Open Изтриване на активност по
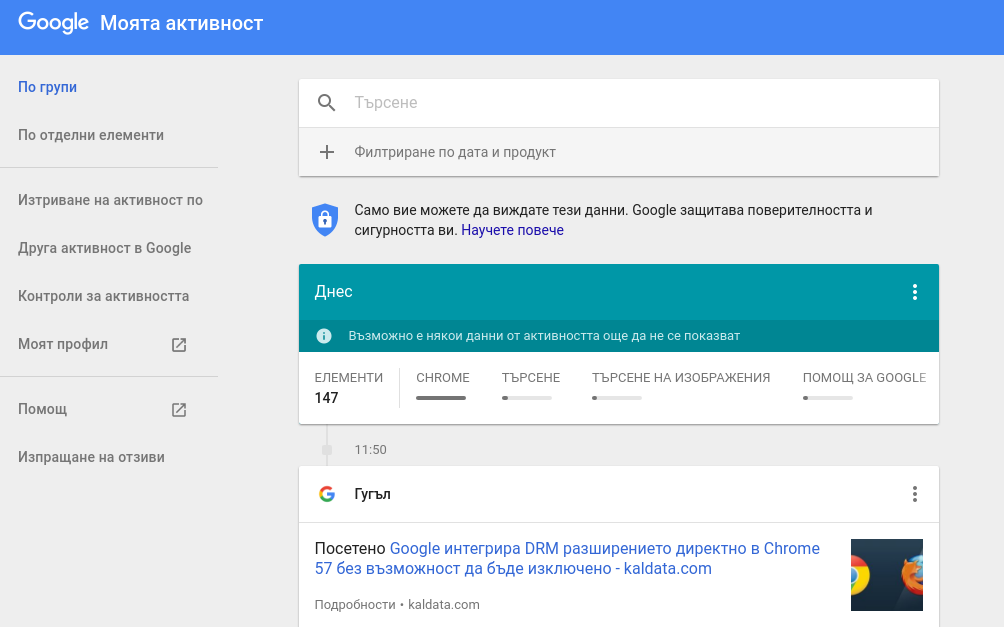The width and height of the screenshot is (1004, 627). 110,200
